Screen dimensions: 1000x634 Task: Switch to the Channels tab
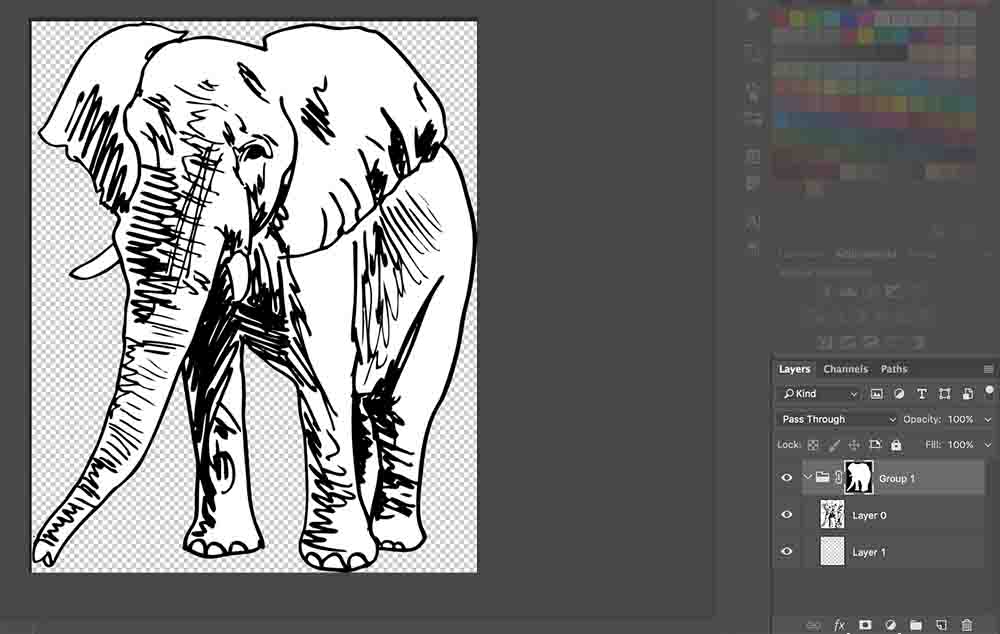tap(846, 369)
